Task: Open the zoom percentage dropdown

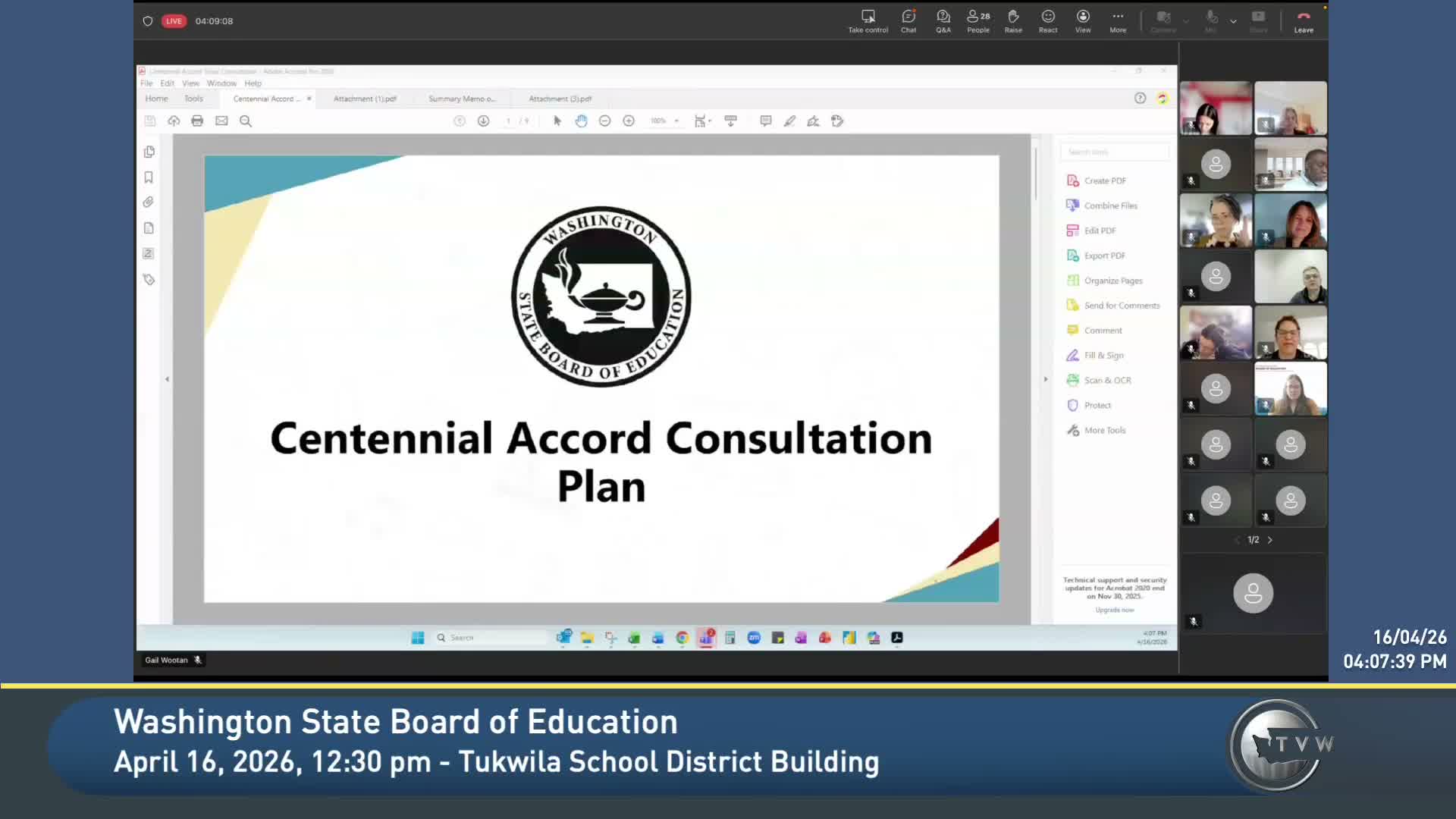Action: click(x=676, y=121)
